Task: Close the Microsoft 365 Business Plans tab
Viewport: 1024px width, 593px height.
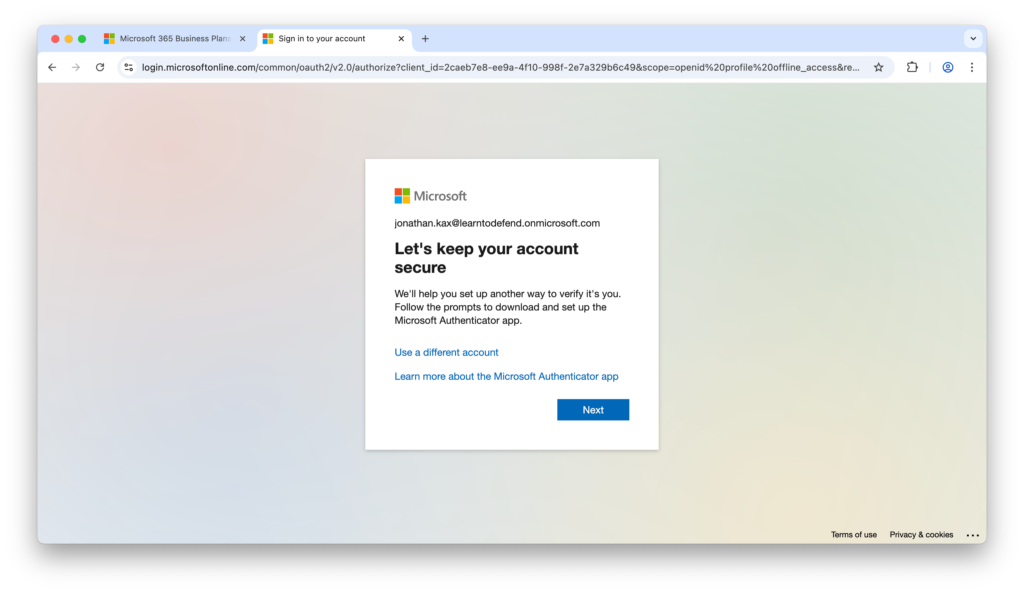Action: pos(242,39)
